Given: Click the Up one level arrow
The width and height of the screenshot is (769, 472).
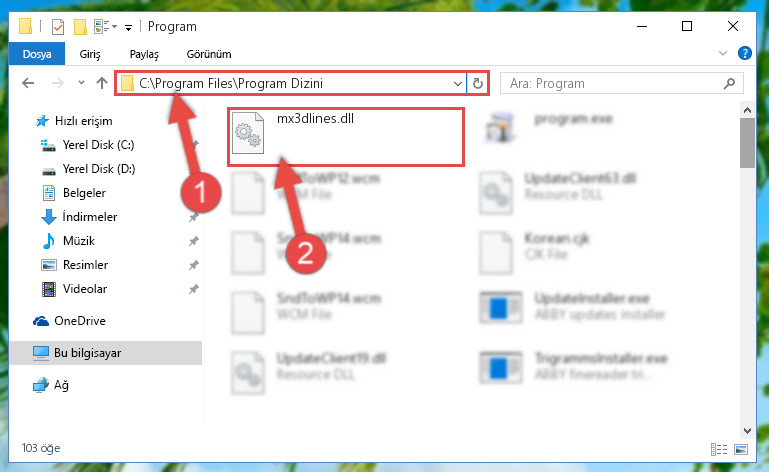Looking at the screenshot, I should coord(102,83).
